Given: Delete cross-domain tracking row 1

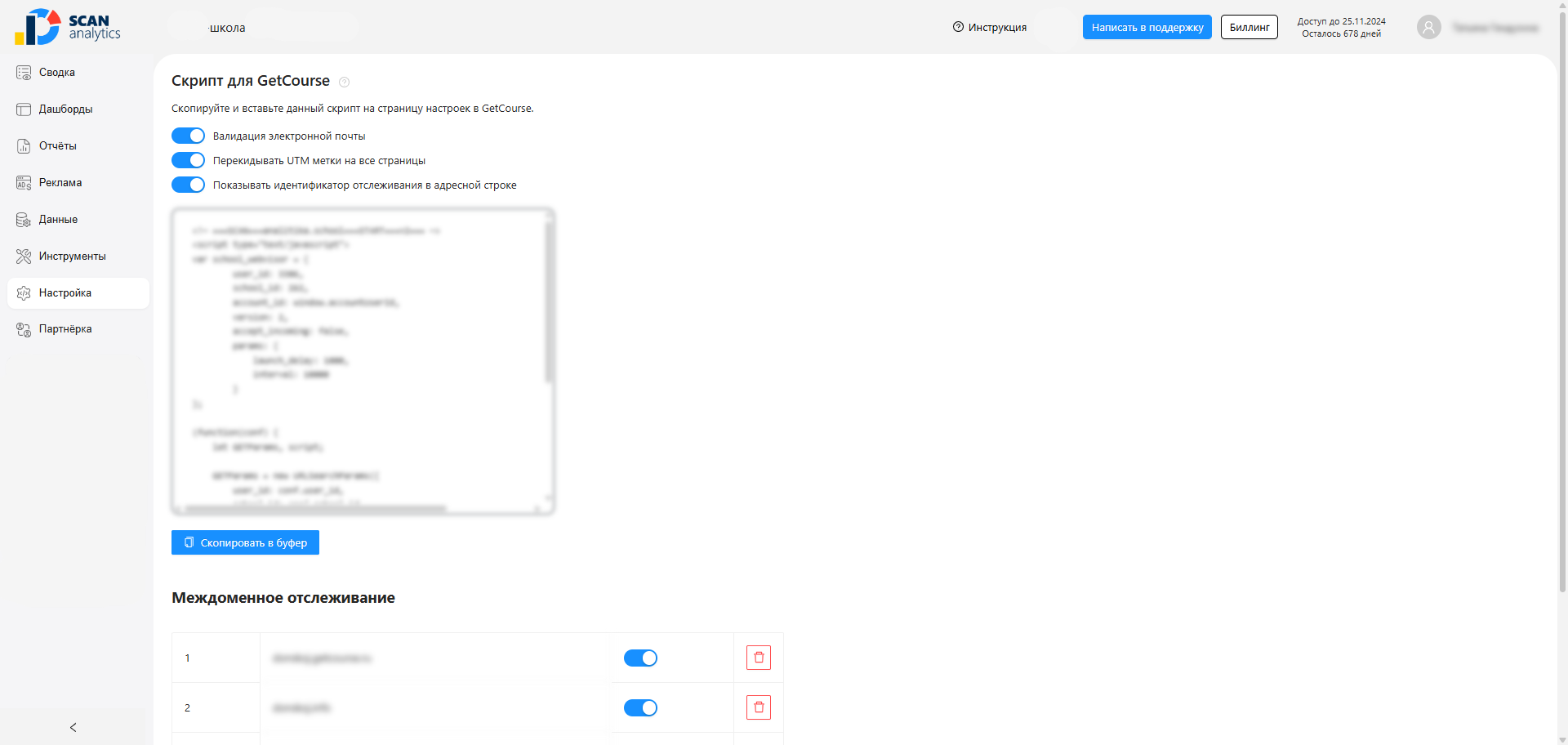Looking at the screenshot, I should [759, 658].
